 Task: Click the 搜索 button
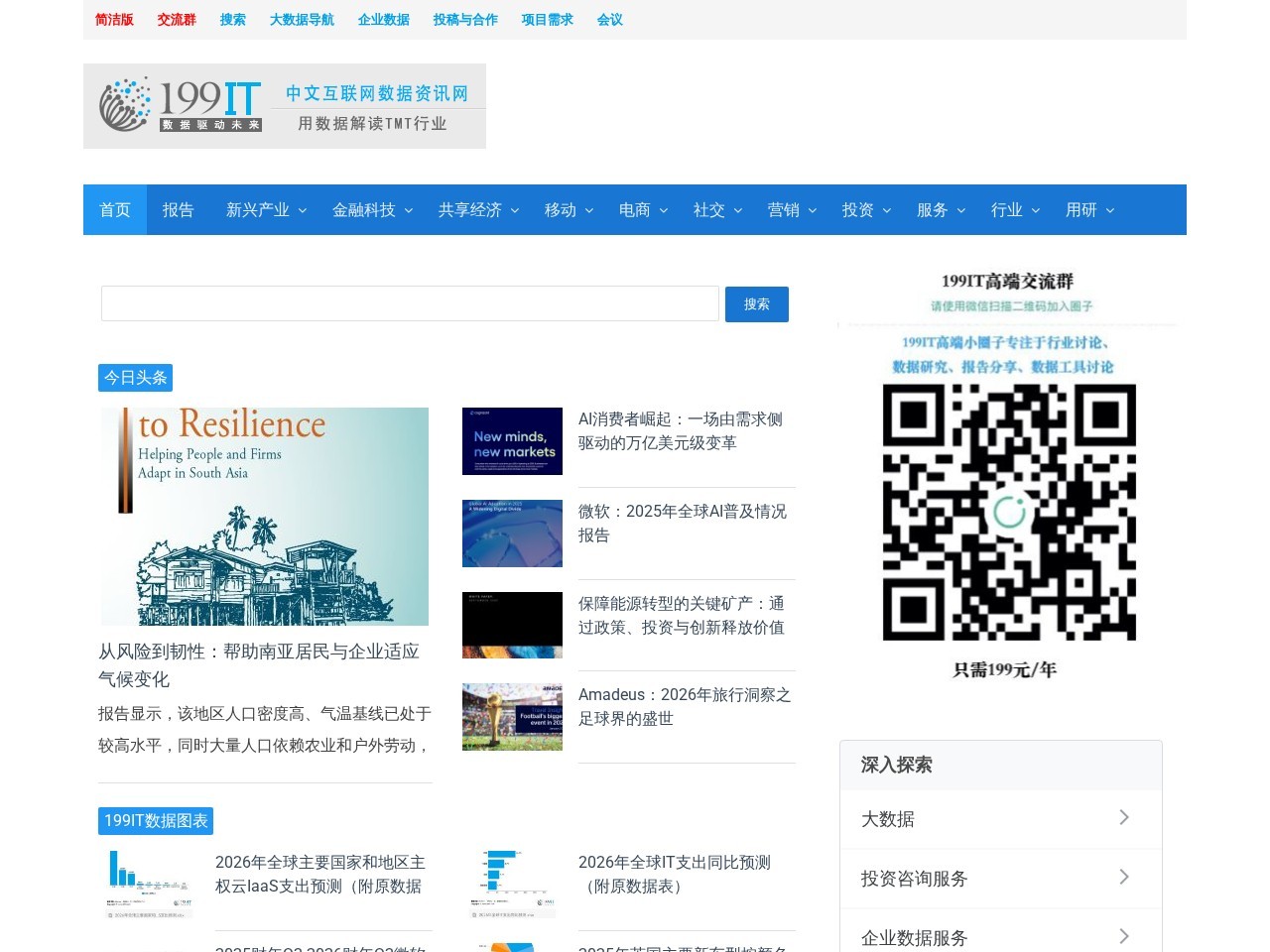click(x=756, y=303)
